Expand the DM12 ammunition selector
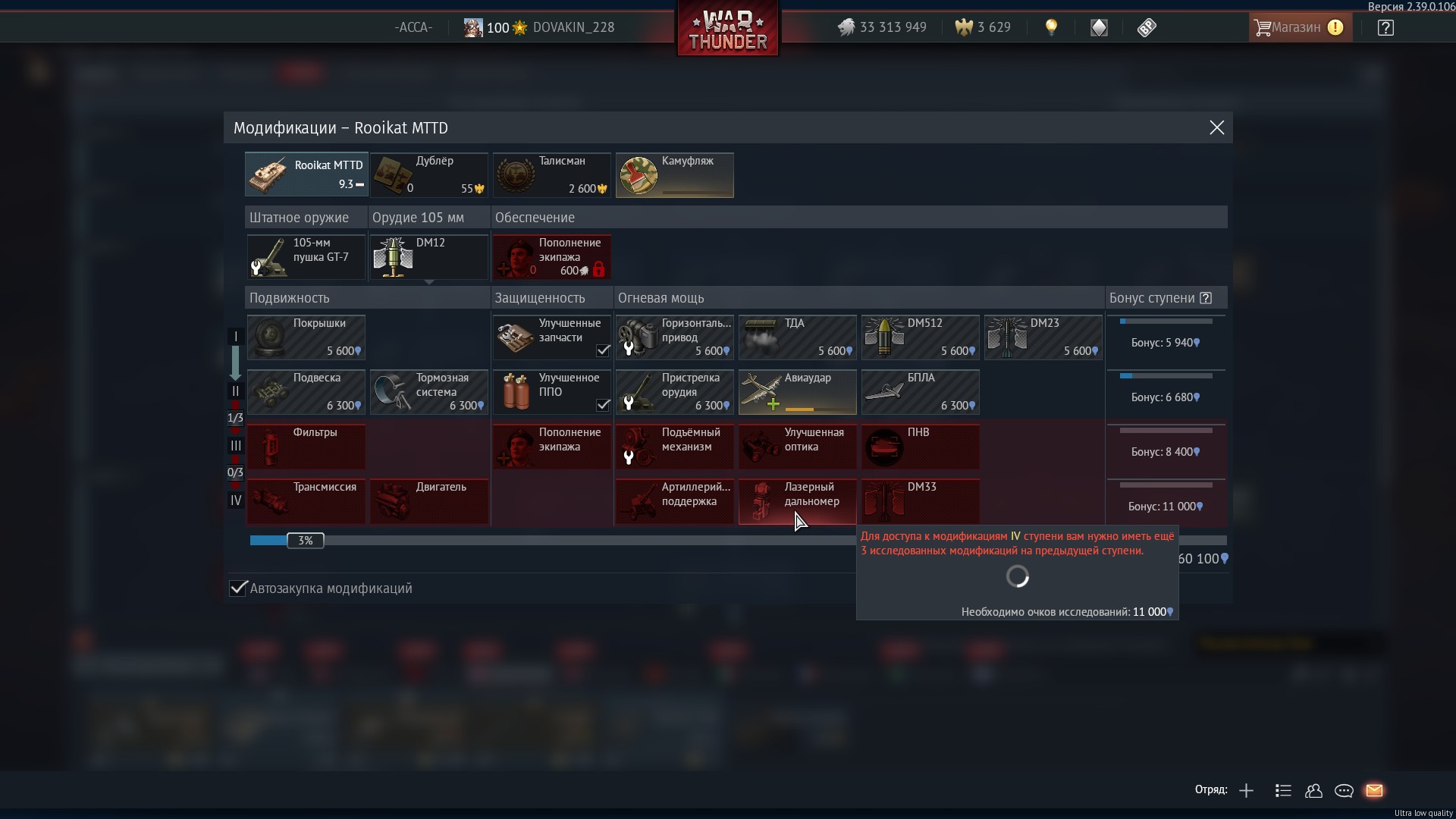The width and height of the screenshot is (1456, 819). pyautogui.click(x=429, y=257)
